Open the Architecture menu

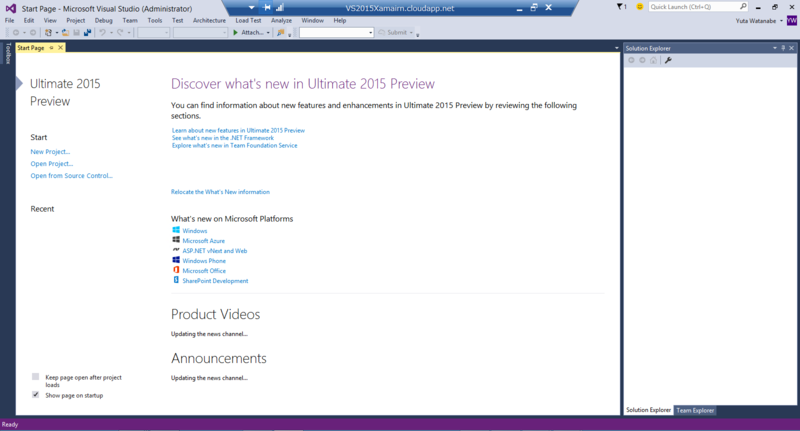point(209,20)
